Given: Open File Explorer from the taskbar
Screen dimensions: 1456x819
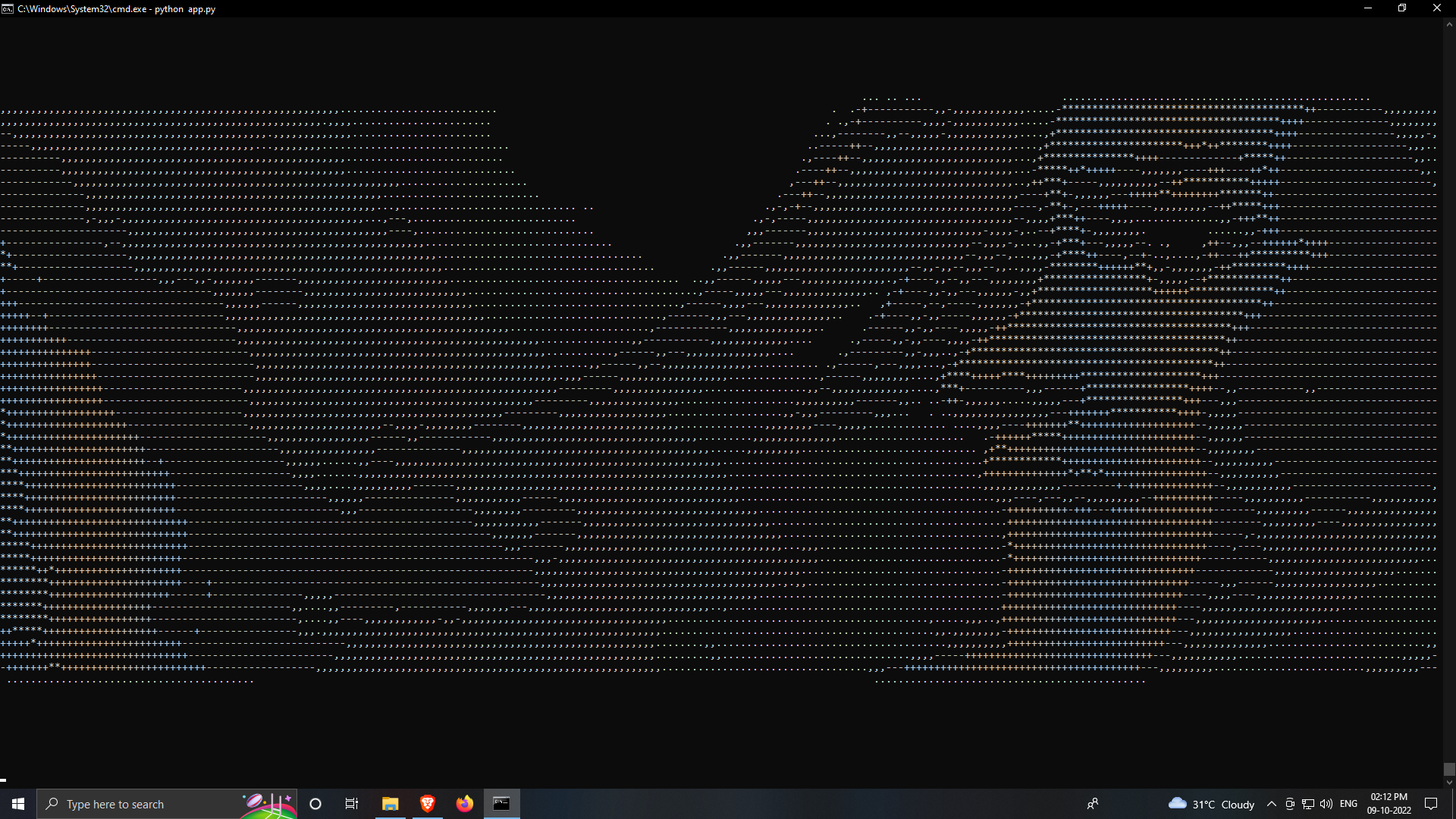Looking at the screenshot, I should pos(390,804).
